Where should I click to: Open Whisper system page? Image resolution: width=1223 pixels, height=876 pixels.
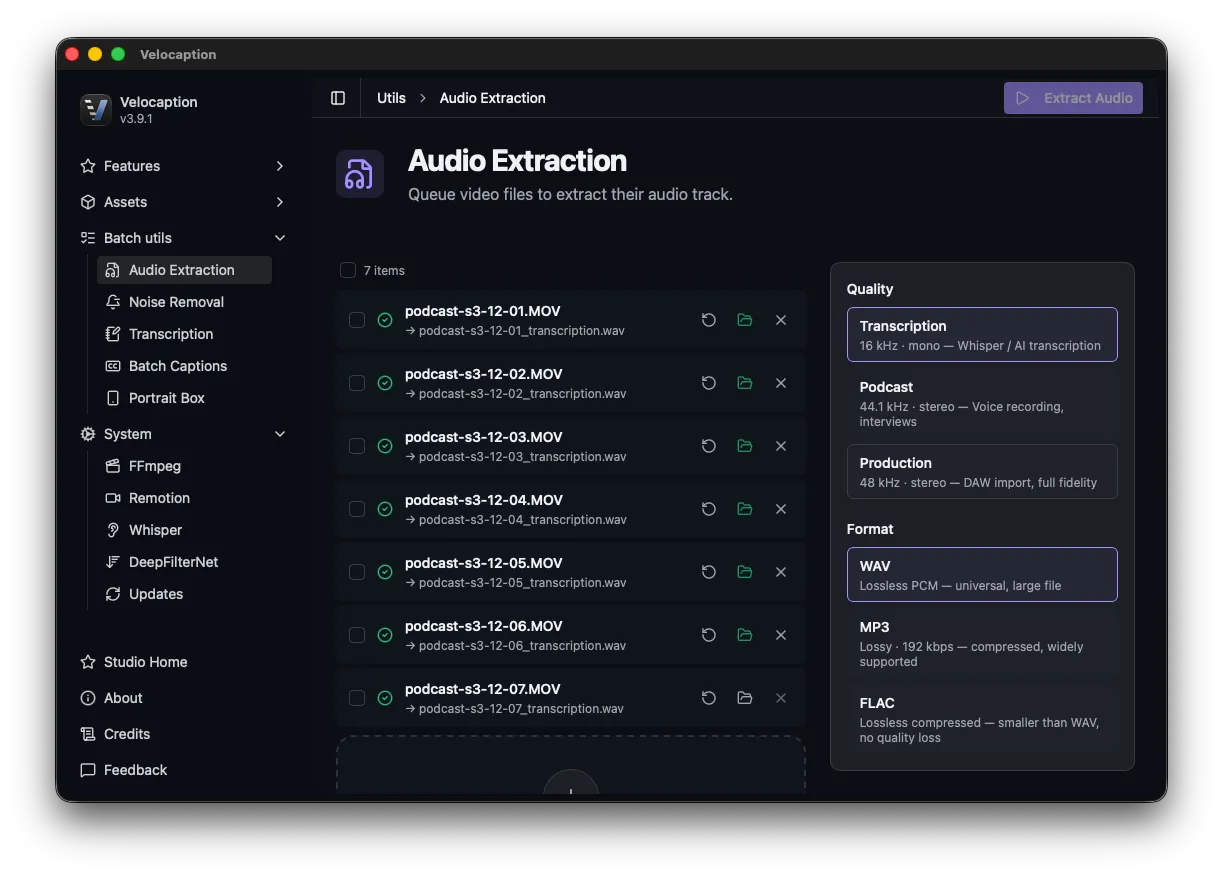tap(184, 530)
